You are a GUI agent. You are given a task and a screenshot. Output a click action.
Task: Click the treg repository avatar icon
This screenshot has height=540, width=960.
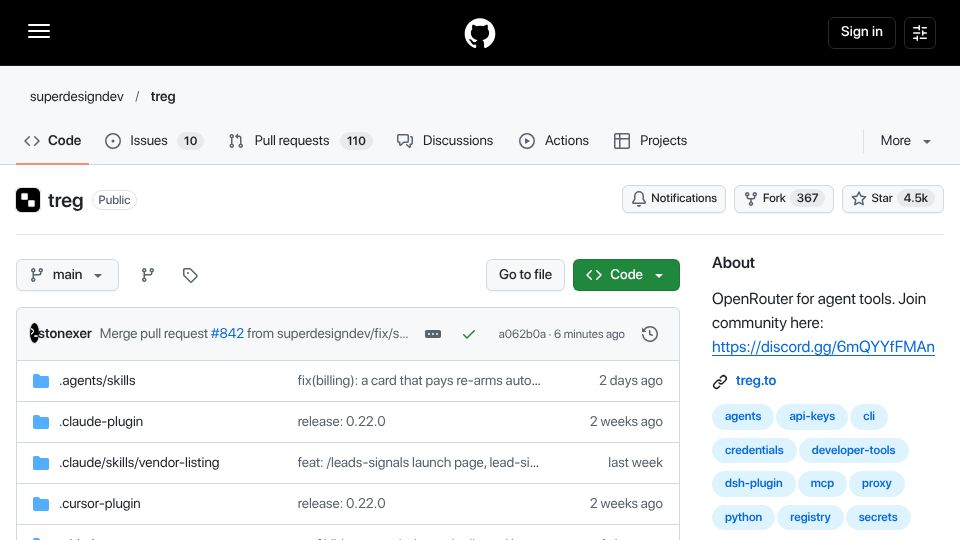pyautogui.click(x=28, y=200)
